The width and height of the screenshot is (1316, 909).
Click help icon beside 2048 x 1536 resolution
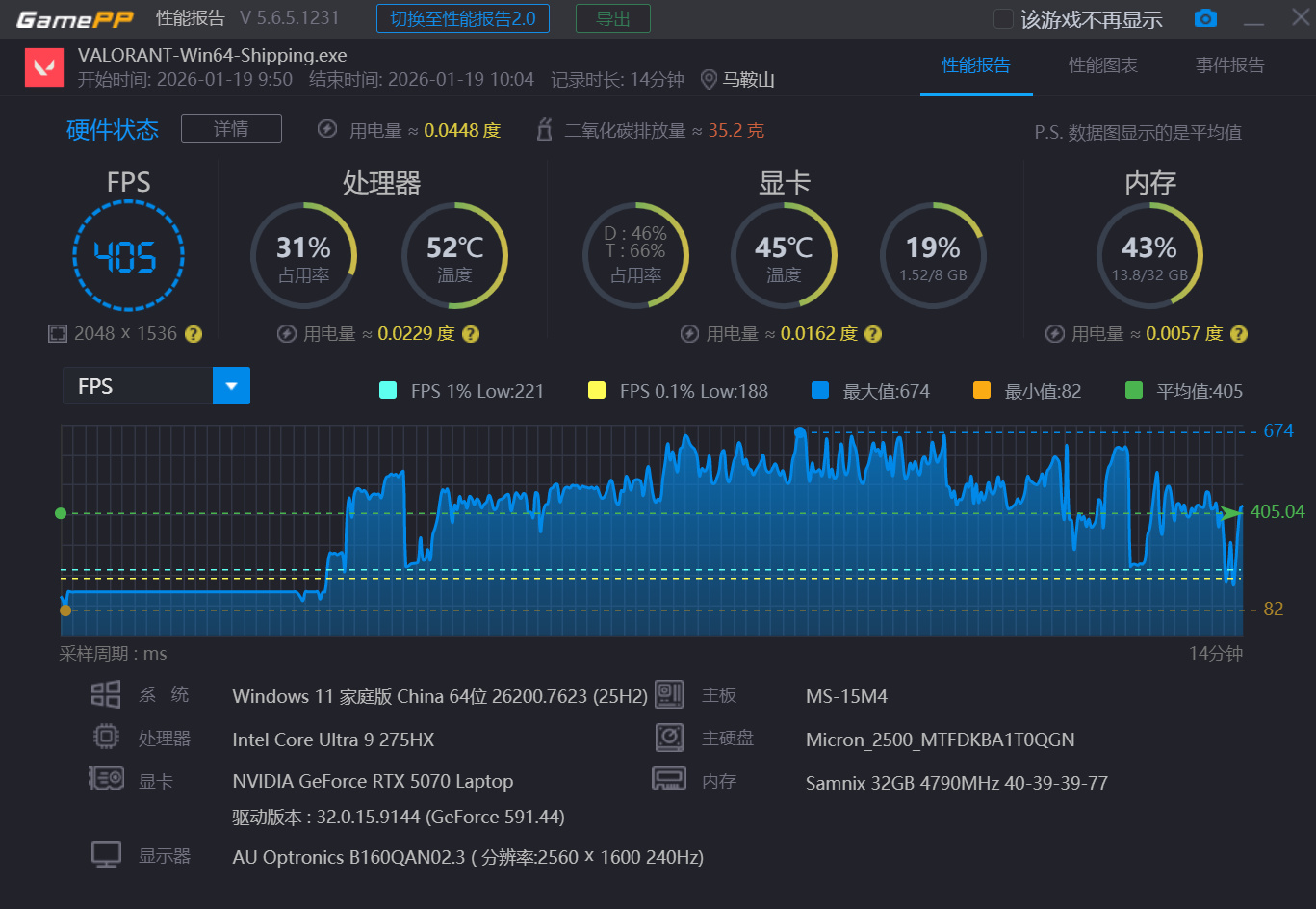194,334
